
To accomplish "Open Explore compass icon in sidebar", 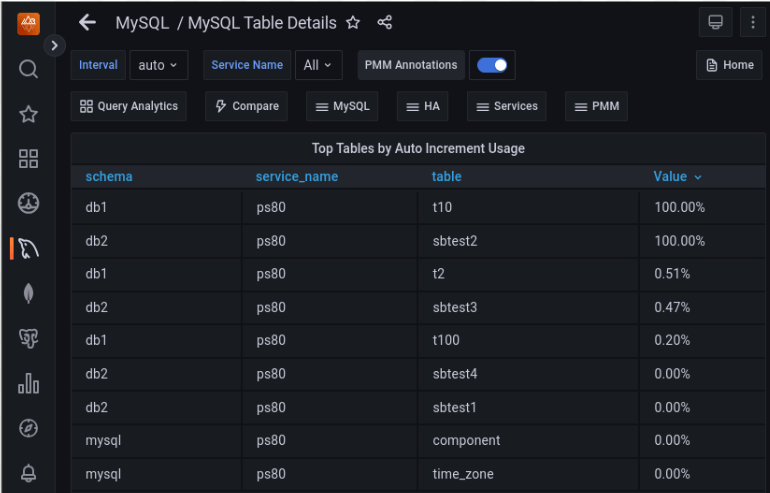I will pyautogui.click(x=28, y=428).
